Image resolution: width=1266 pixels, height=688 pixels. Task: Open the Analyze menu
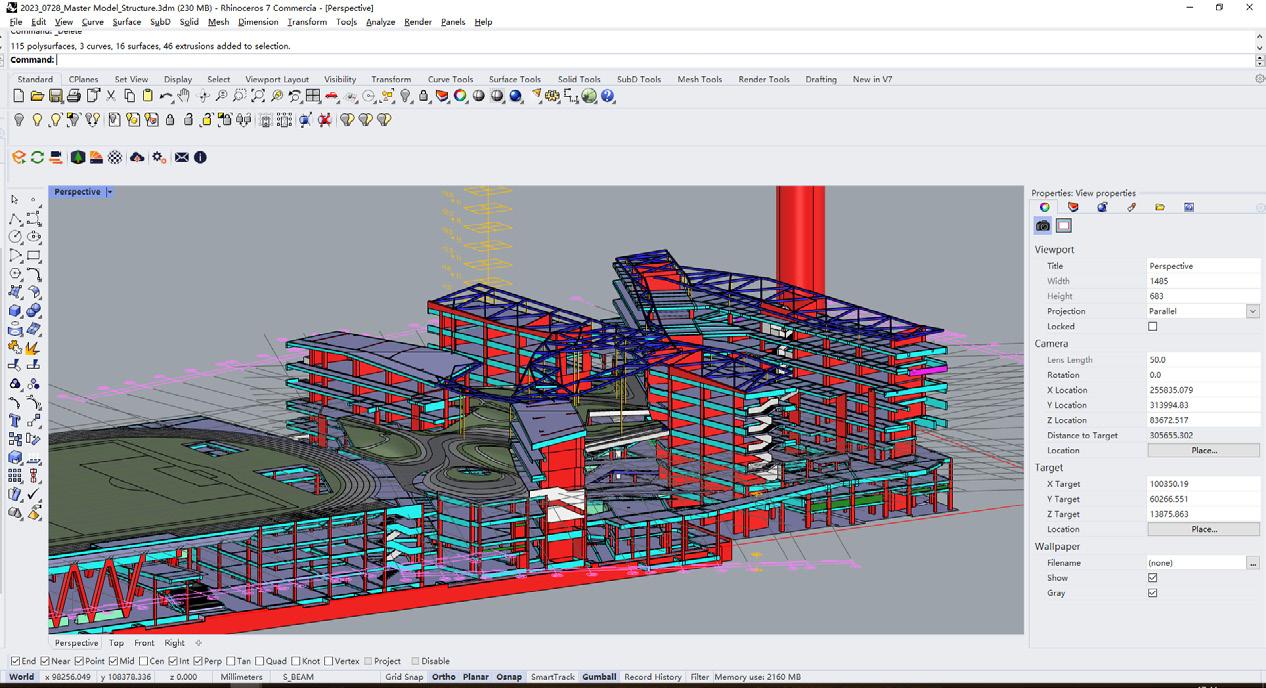(x=380, y=22)
